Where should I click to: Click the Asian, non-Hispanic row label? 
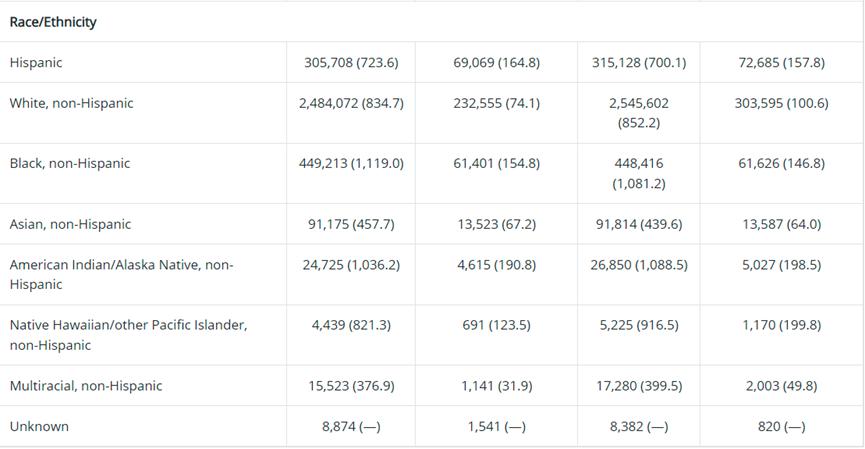click(70, 224)
